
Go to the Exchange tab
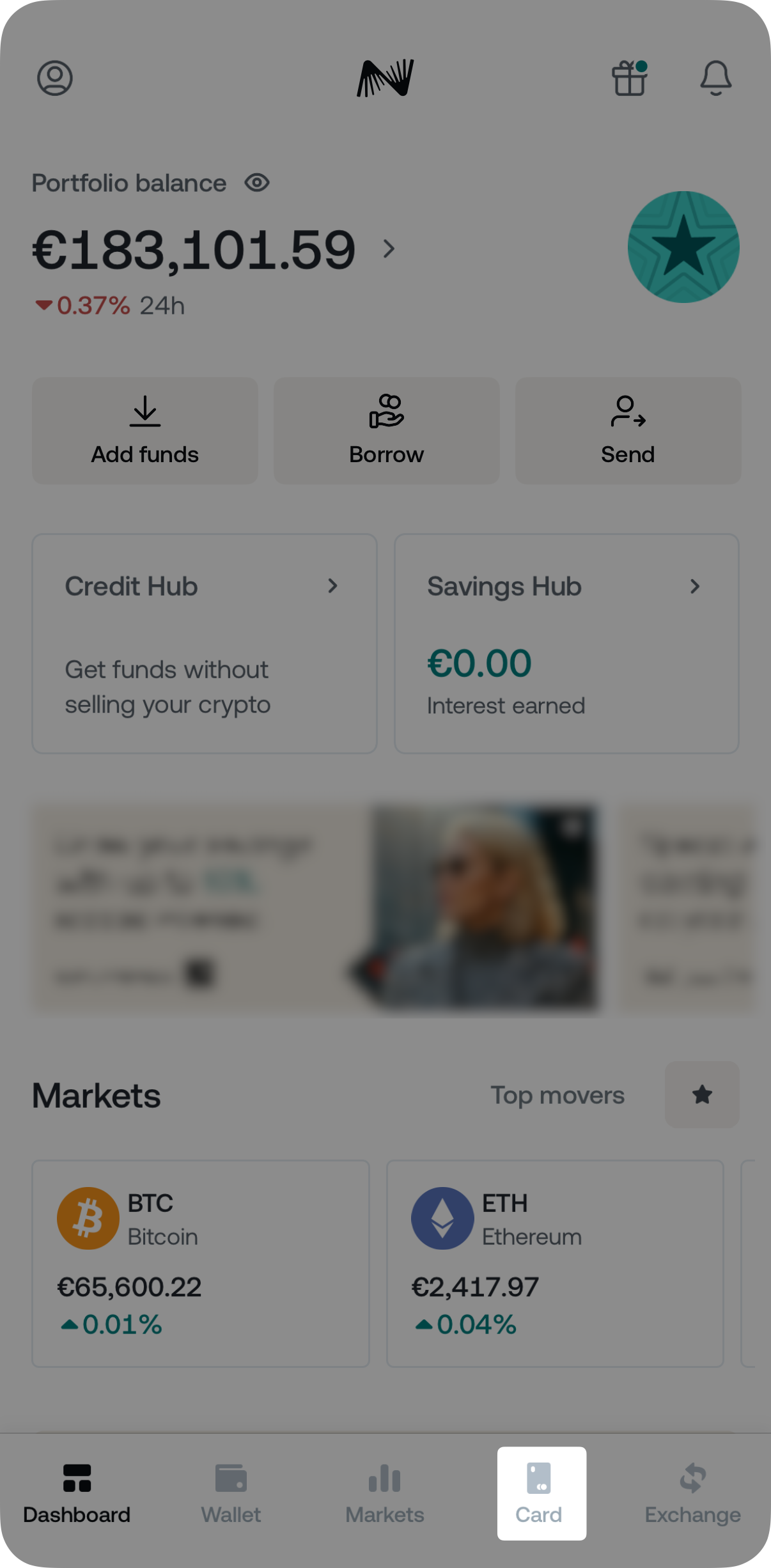[692, 1493]
